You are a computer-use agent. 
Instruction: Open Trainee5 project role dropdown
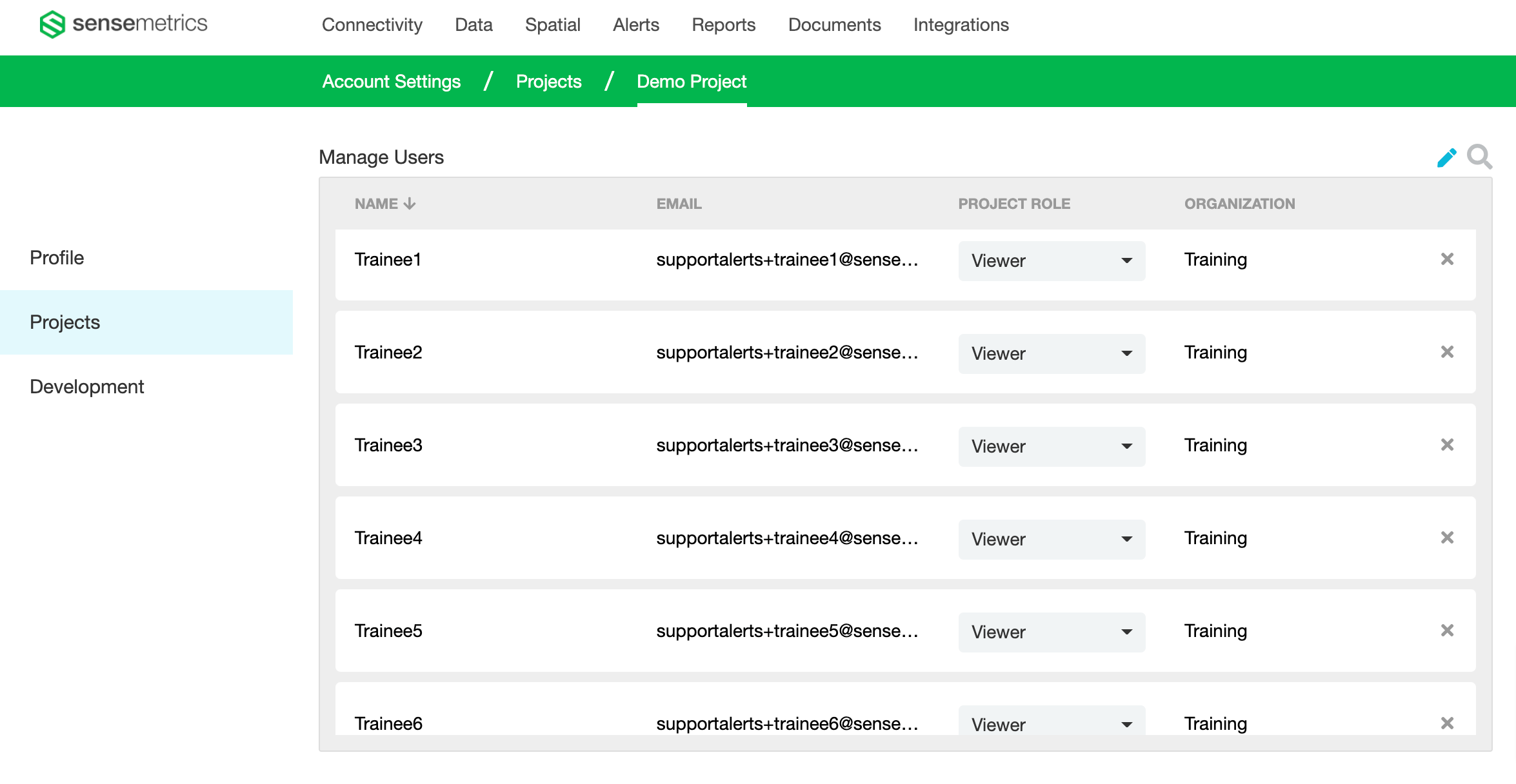(1052, 632)
